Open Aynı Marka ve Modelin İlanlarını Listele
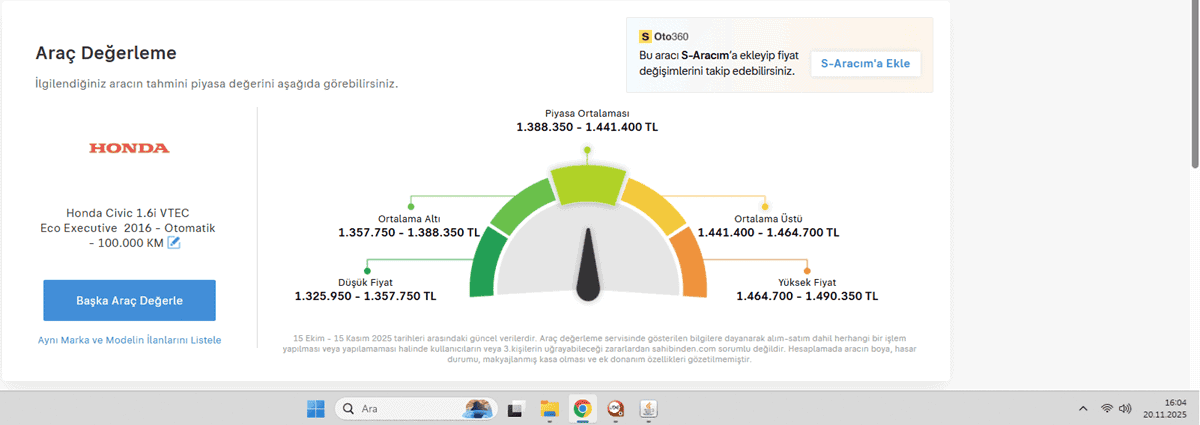This screenshot has width=1200, height=425. coord(129,340)
